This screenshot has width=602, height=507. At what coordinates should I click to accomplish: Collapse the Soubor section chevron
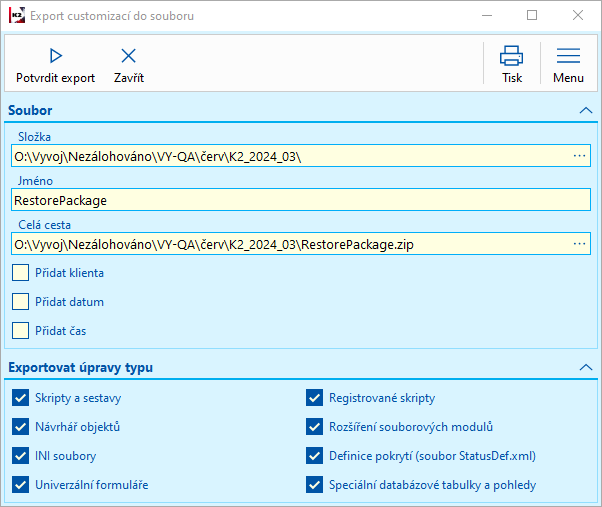click(585, 111)
